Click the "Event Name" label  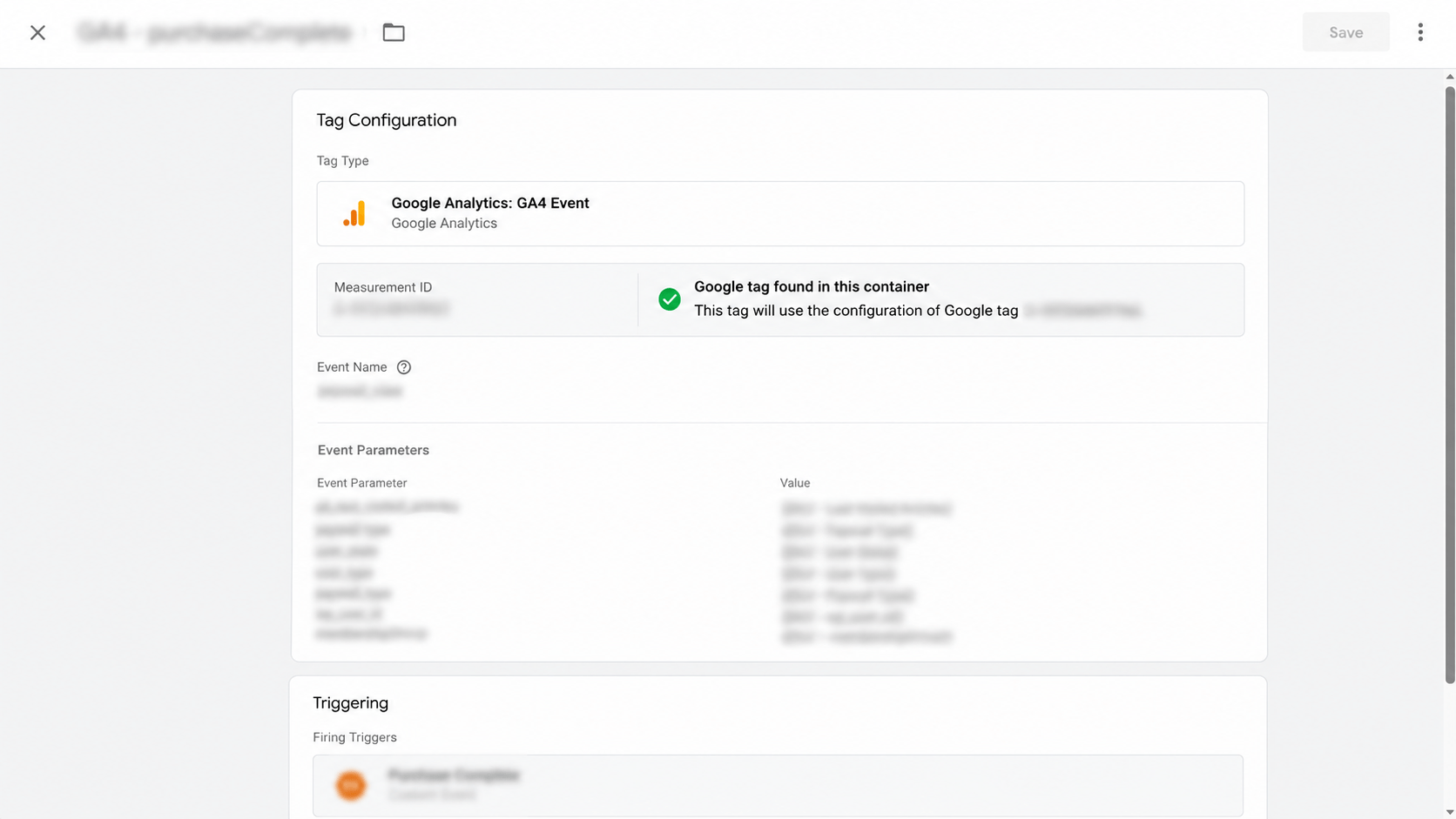coord(352,367)
